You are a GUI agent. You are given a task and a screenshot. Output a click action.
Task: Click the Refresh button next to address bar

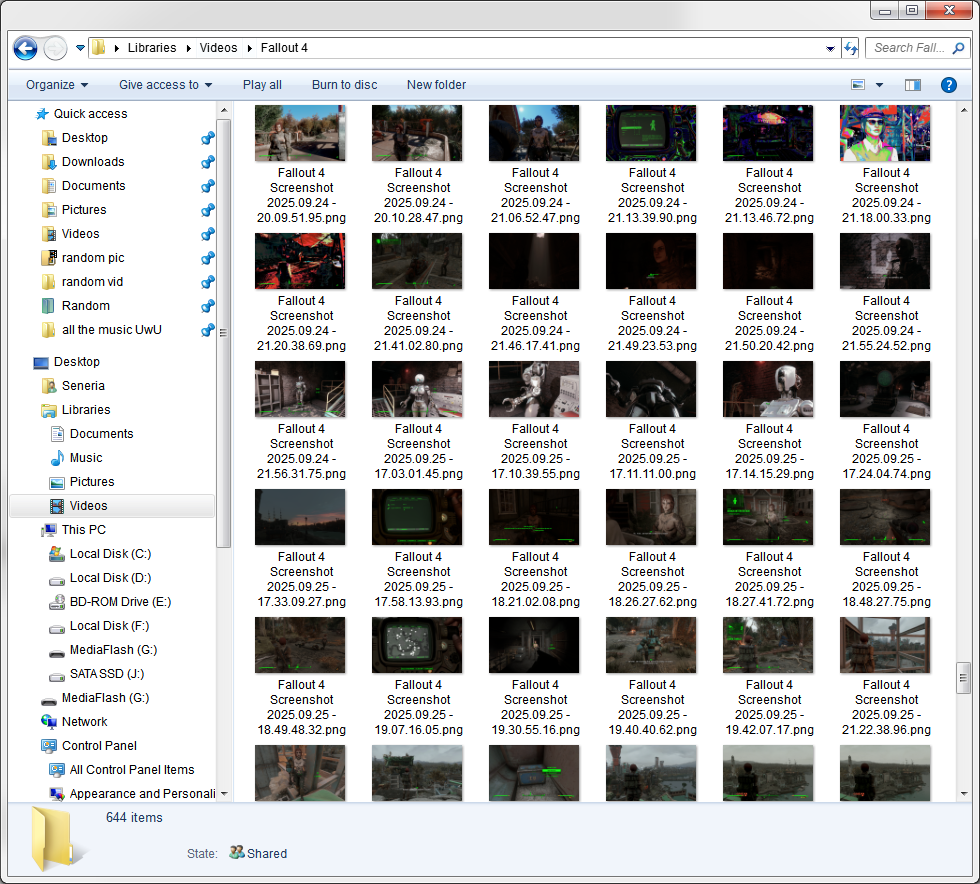(851, 48)
